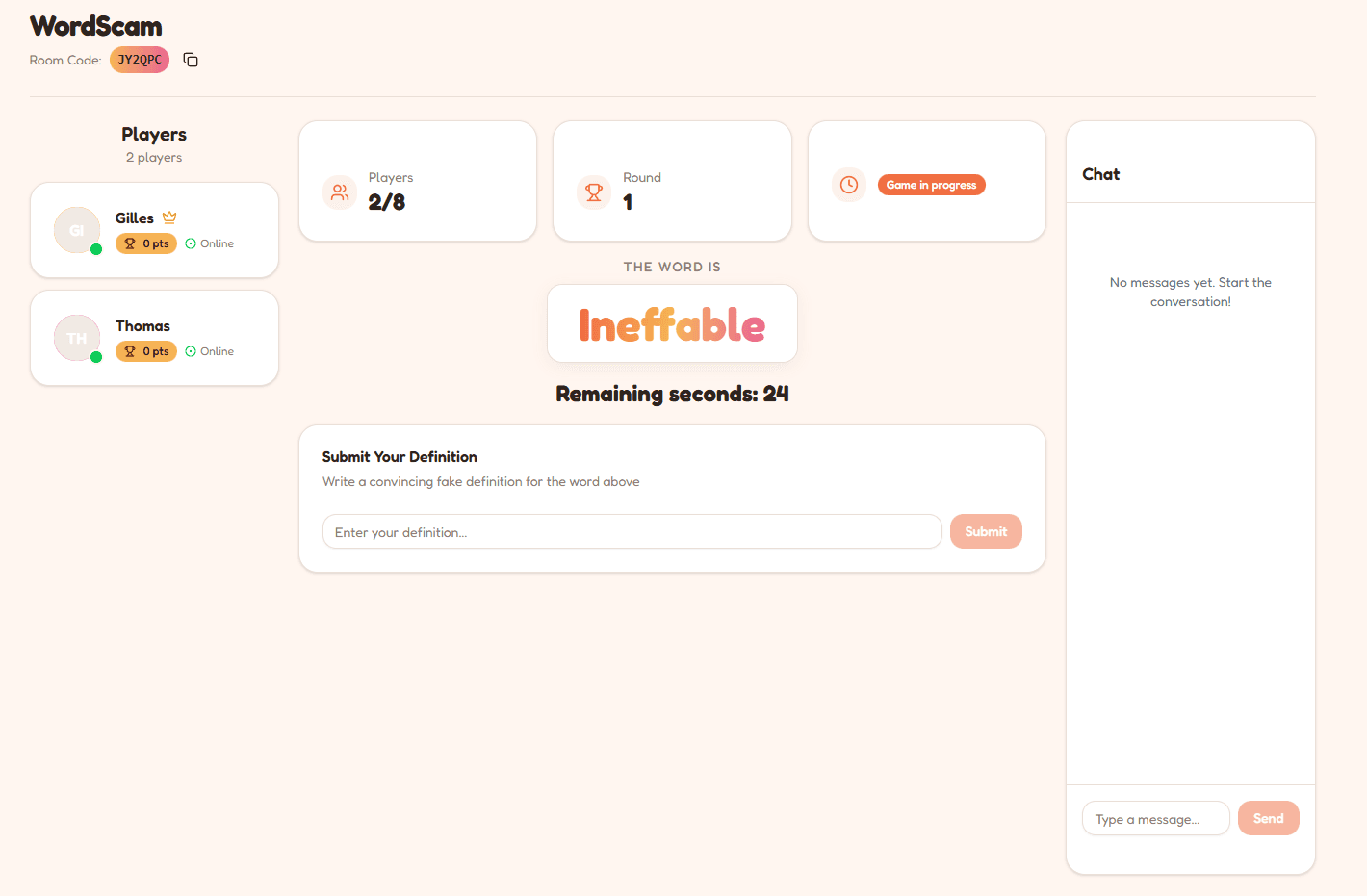The width and height of the screenshot is (1367, 896).
Task: Click Thomas's TH avatar
Action: point(77,338)
